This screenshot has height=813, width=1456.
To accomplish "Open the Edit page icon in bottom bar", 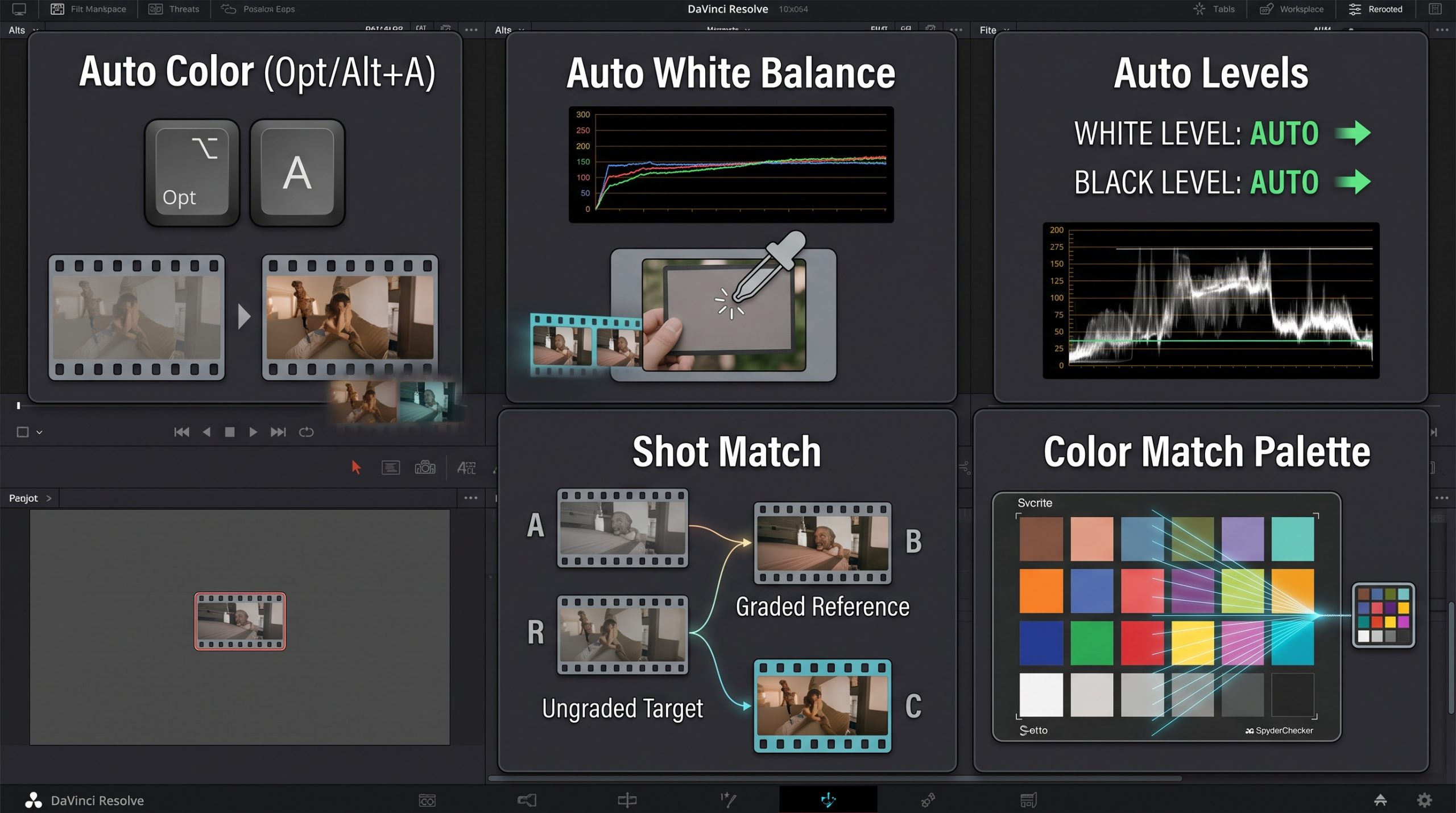I will point(627,800).
